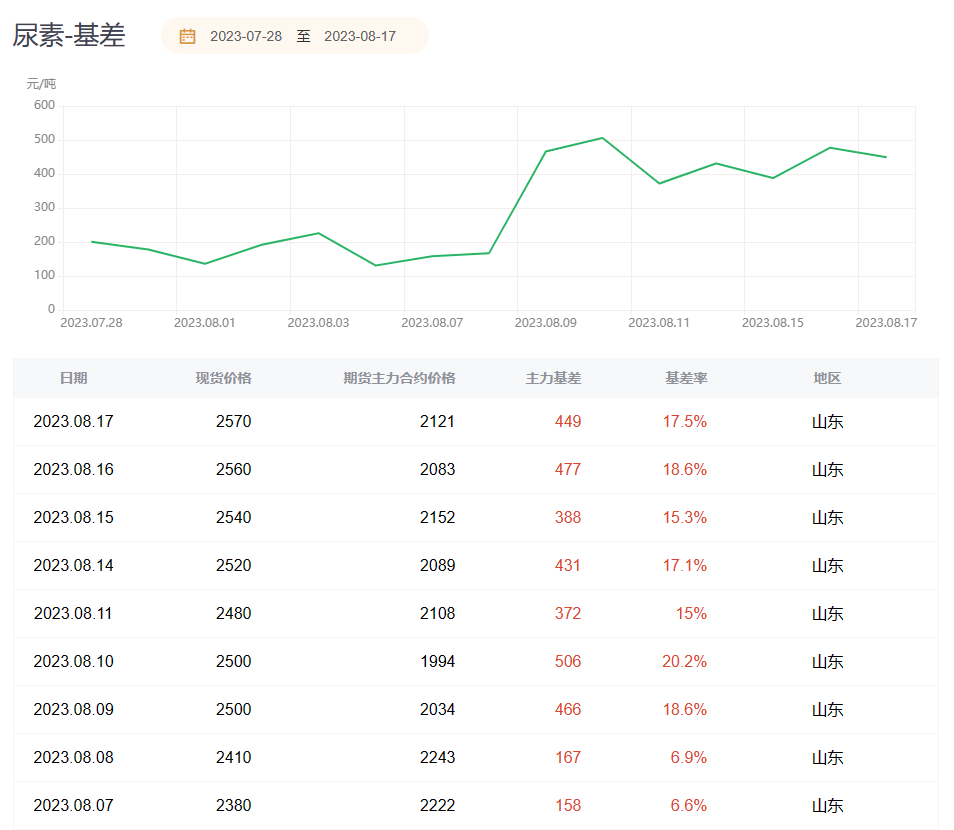Click futures price 2121 cell

(437, 421)
